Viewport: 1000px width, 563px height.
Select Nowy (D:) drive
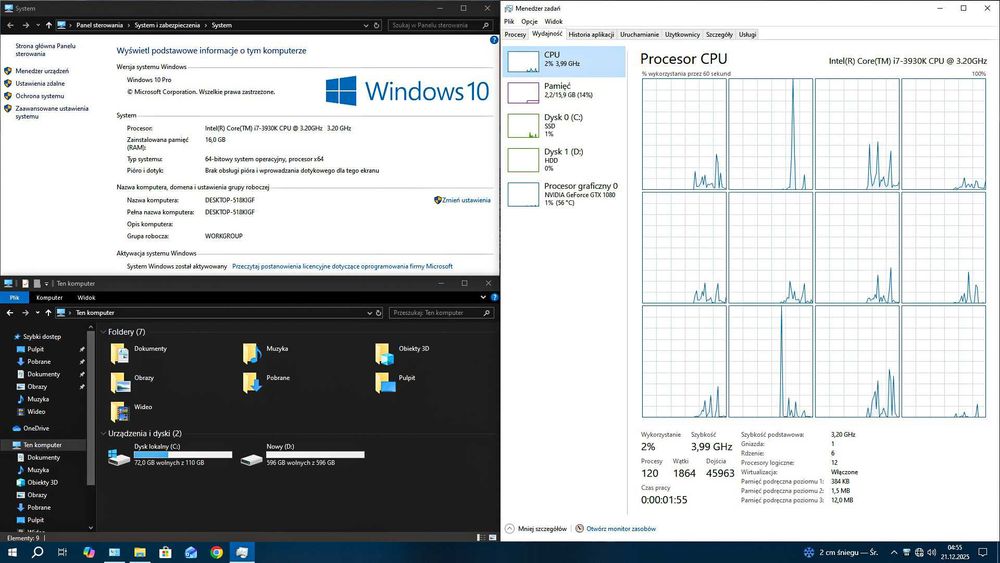pyautogui.click(x=303, y=454)
